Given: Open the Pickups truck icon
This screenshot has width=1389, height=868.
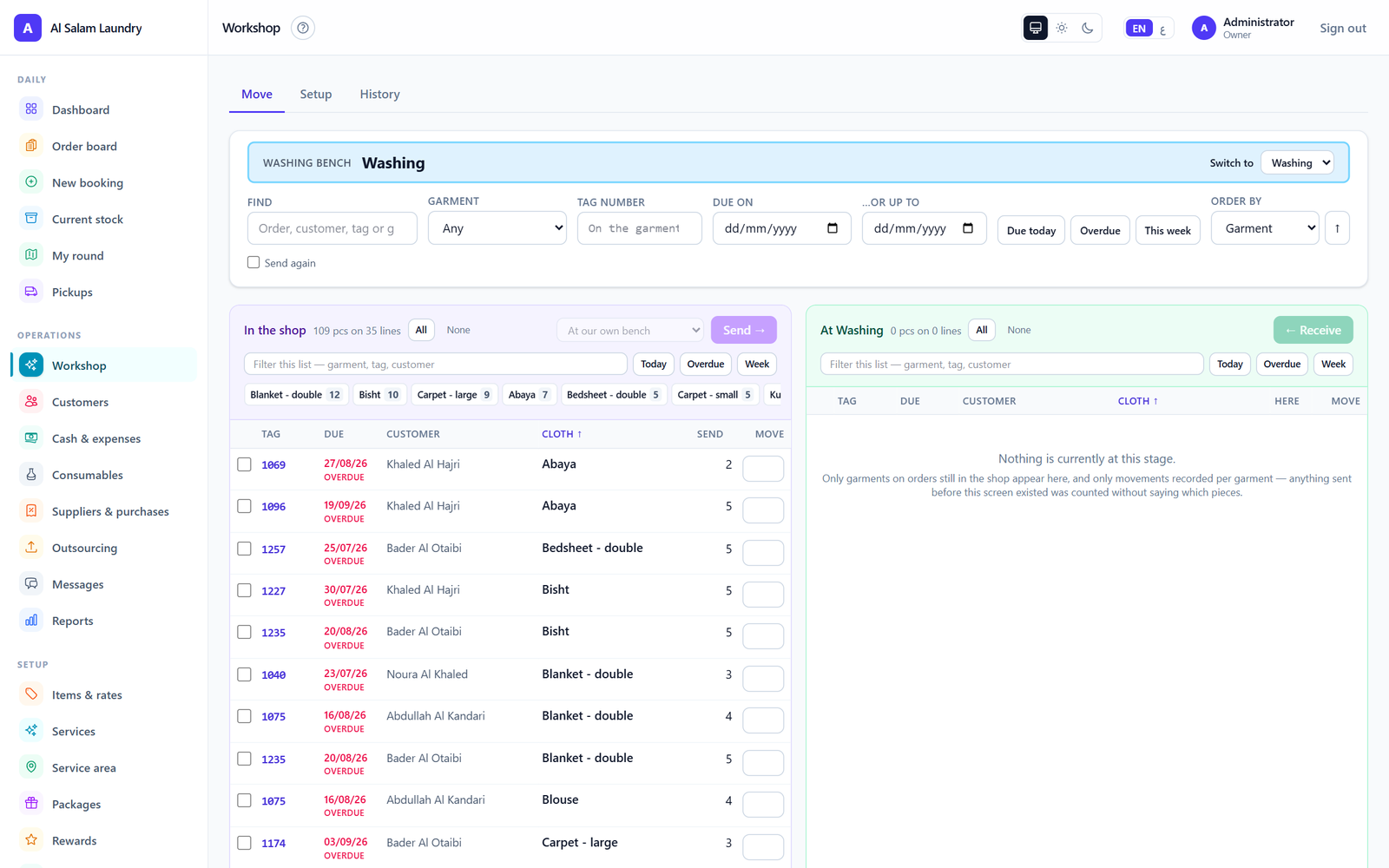Looking at the screenshot, I should tap(31, 292).
